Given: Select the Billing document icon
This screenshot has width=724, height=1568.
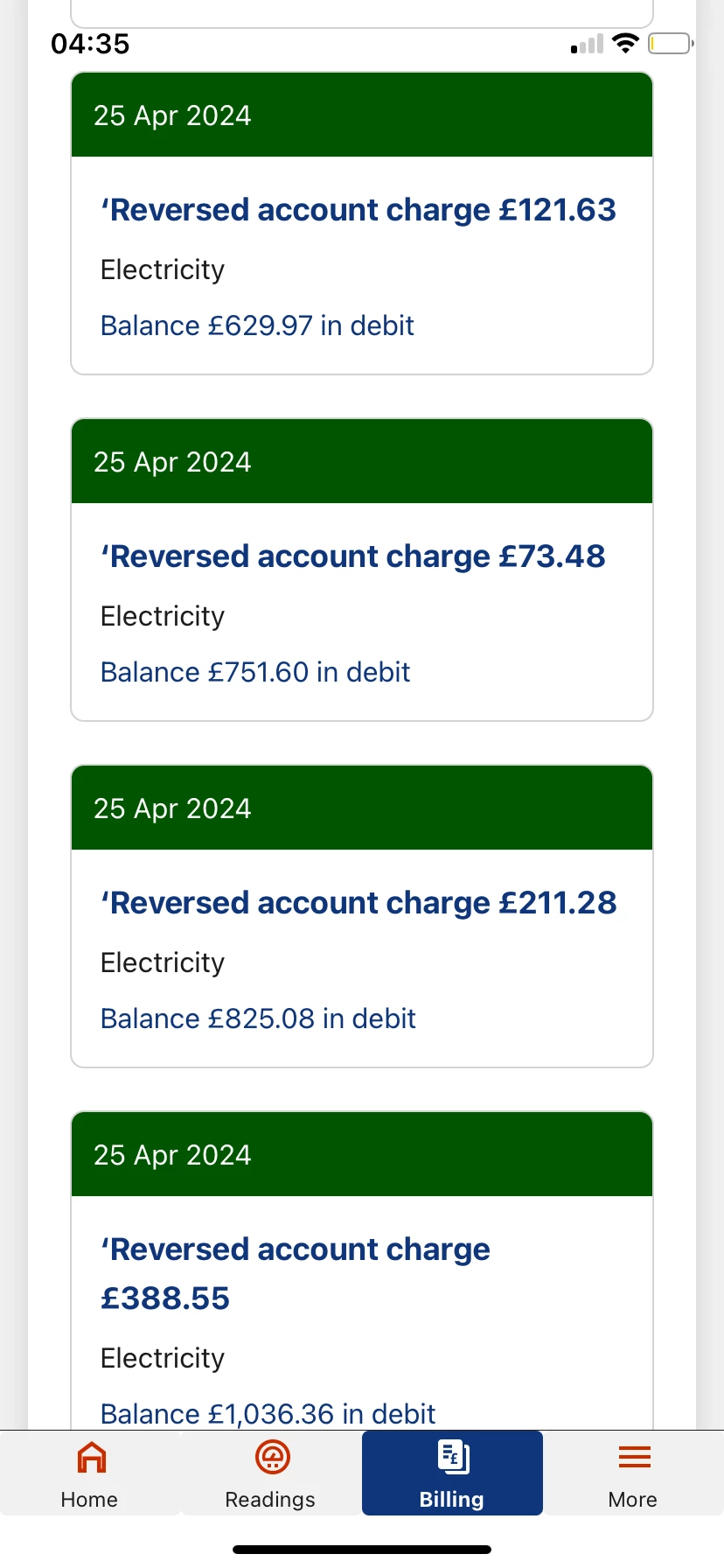Looking at the screenshot, I should pyautogui.click(x=453, y=1458).
